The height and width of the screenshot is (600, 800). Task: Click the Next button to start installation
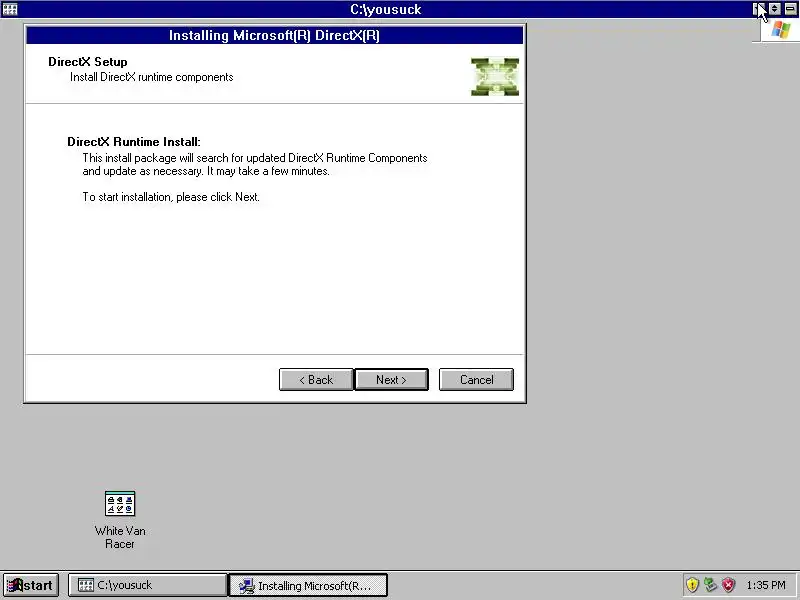coord(391,380)
